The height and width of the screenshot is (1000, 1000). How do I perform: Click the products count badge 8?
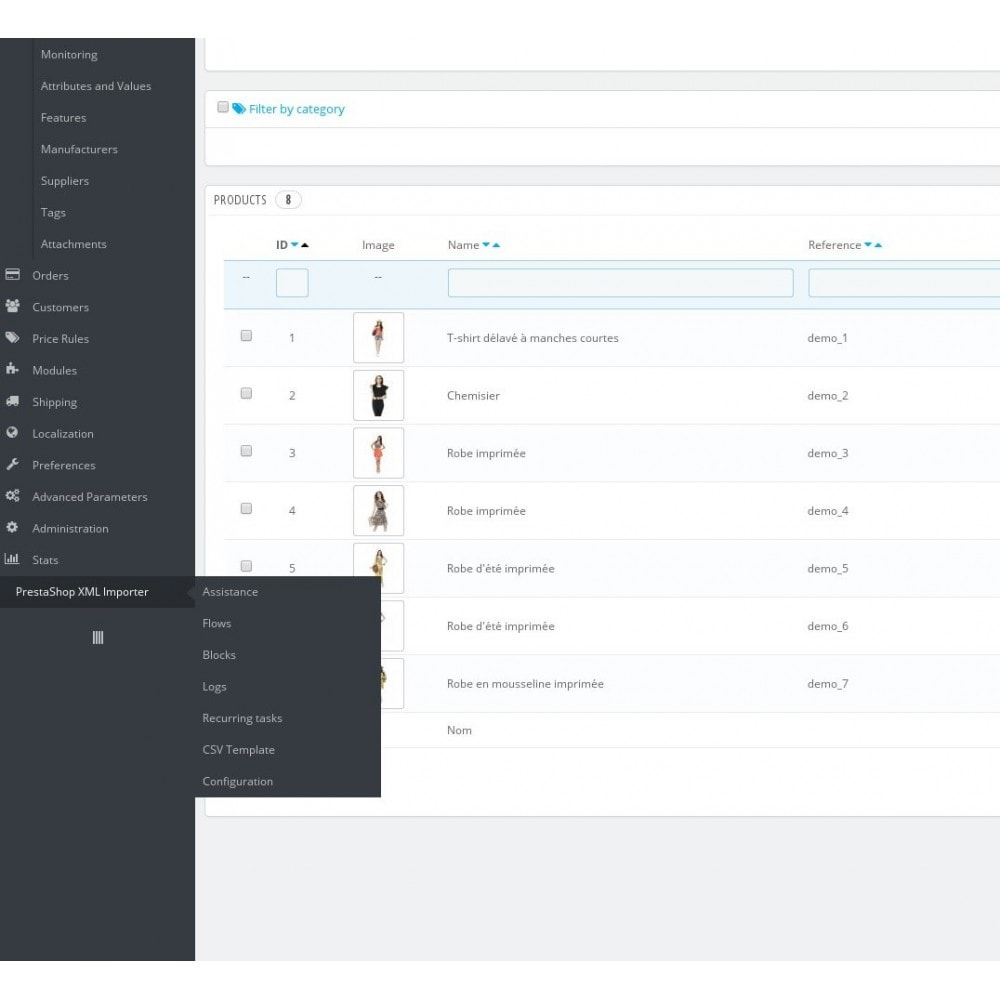point(288,200)
